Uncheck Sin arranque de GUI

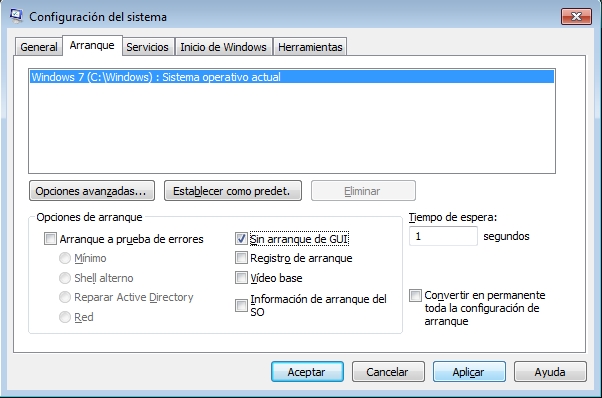point(241,239)
